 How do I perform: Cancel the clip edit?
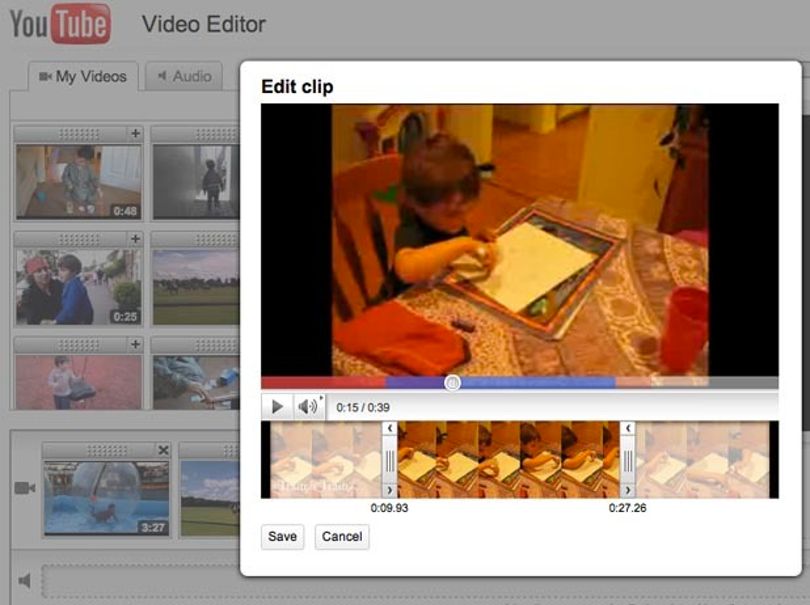[x=342, y=537]
